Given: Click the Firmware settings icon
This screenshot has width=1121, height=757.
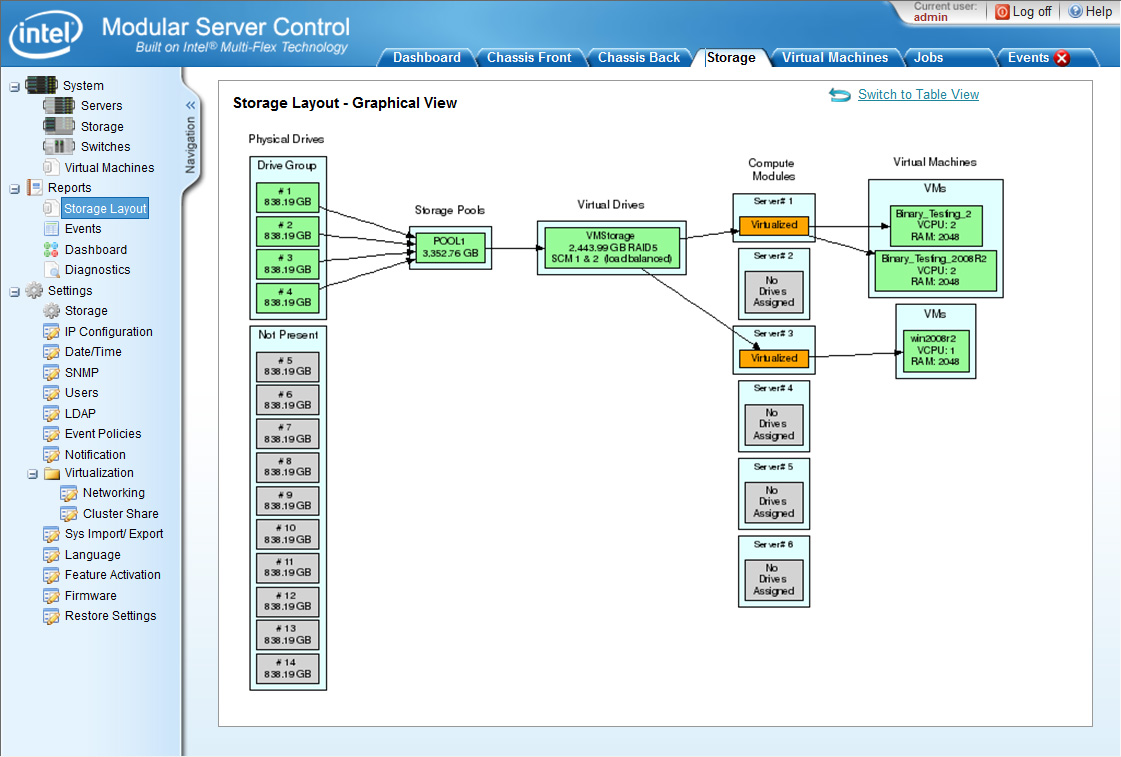Looking at the screenshot, I should pyautogui.click(x=51, y=595).
